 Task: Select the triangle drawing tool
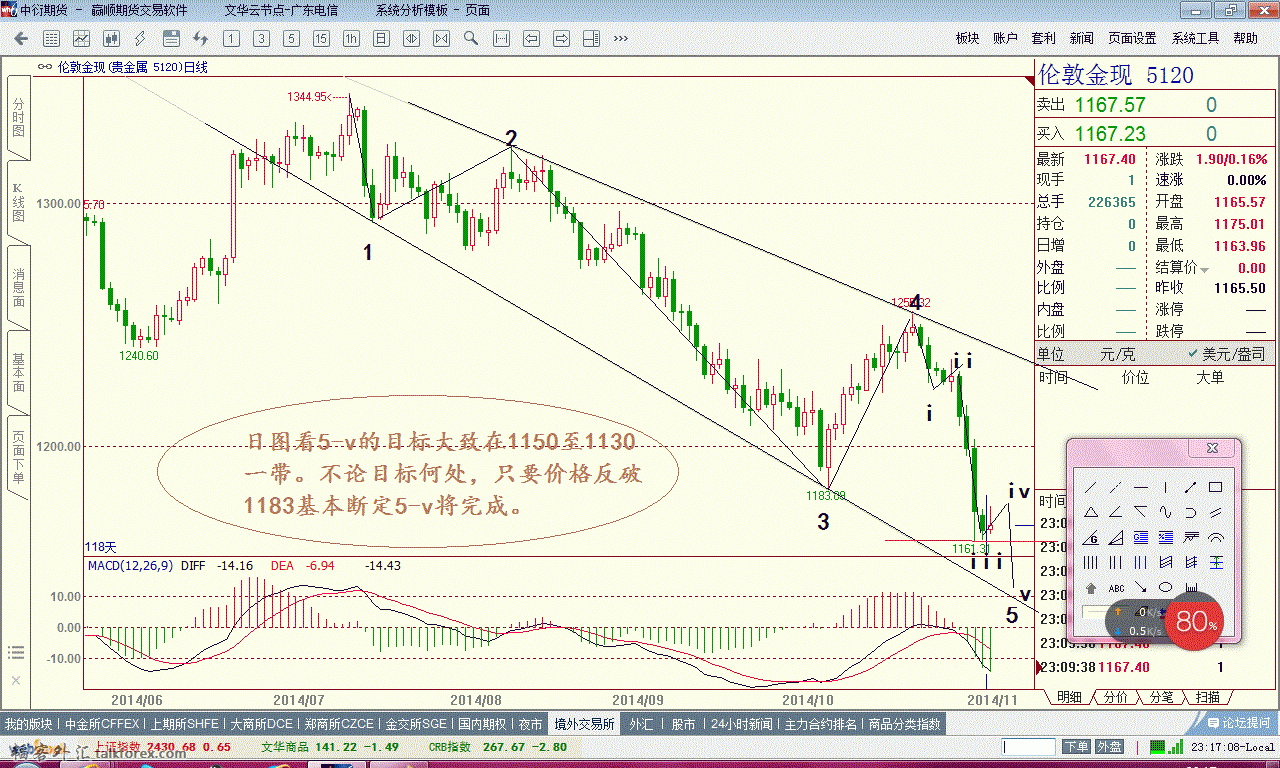coord(1091,512)
